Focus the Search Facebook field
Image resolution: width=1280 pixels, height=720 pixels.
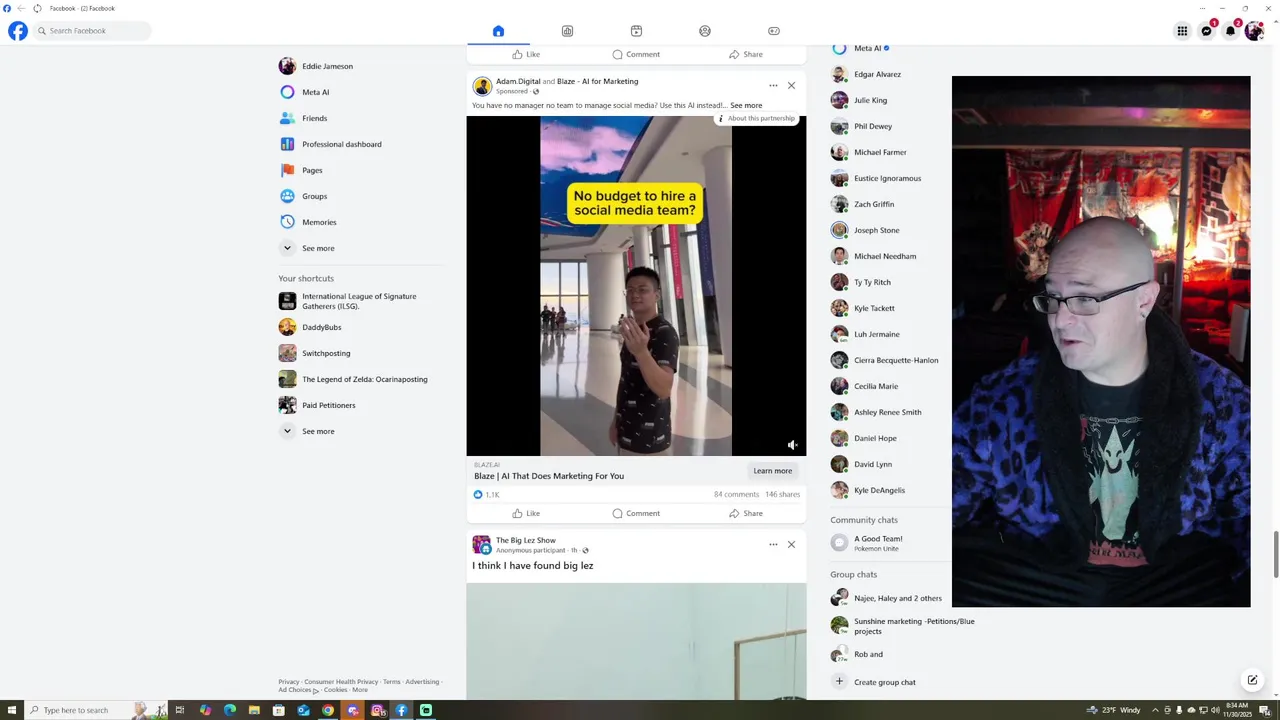[x=92, y=31]
